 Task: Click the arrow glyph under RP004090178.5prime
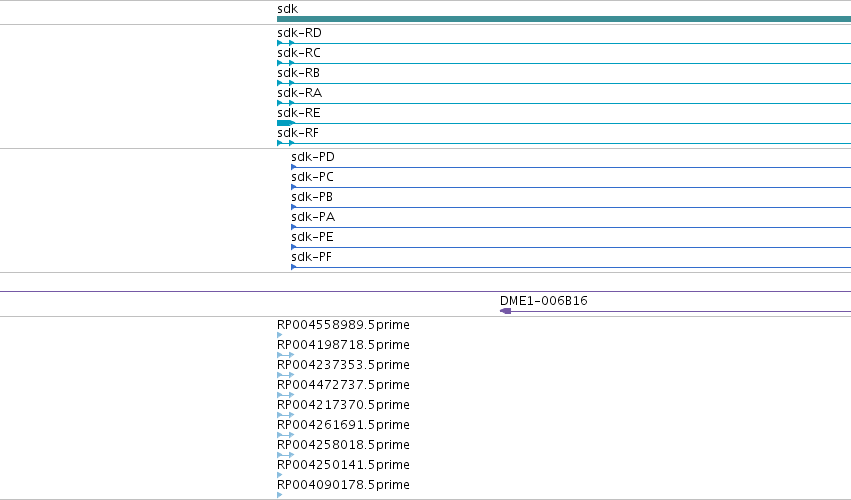point(280,495)
